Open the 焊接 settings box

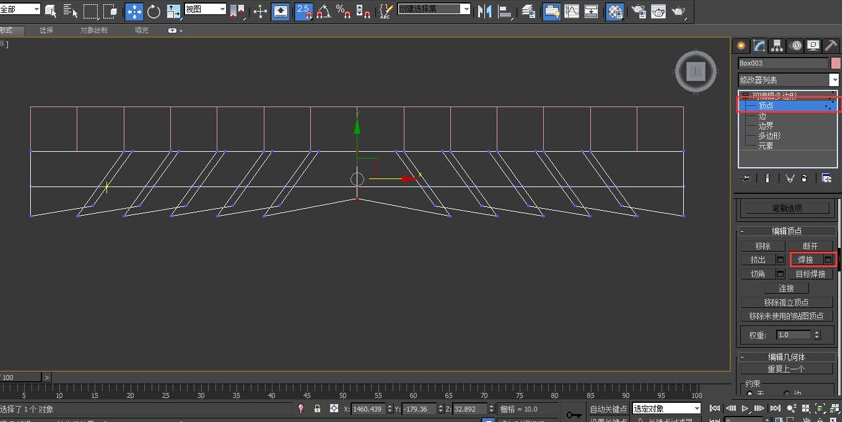pyautogui.click(x=828, y=260)
